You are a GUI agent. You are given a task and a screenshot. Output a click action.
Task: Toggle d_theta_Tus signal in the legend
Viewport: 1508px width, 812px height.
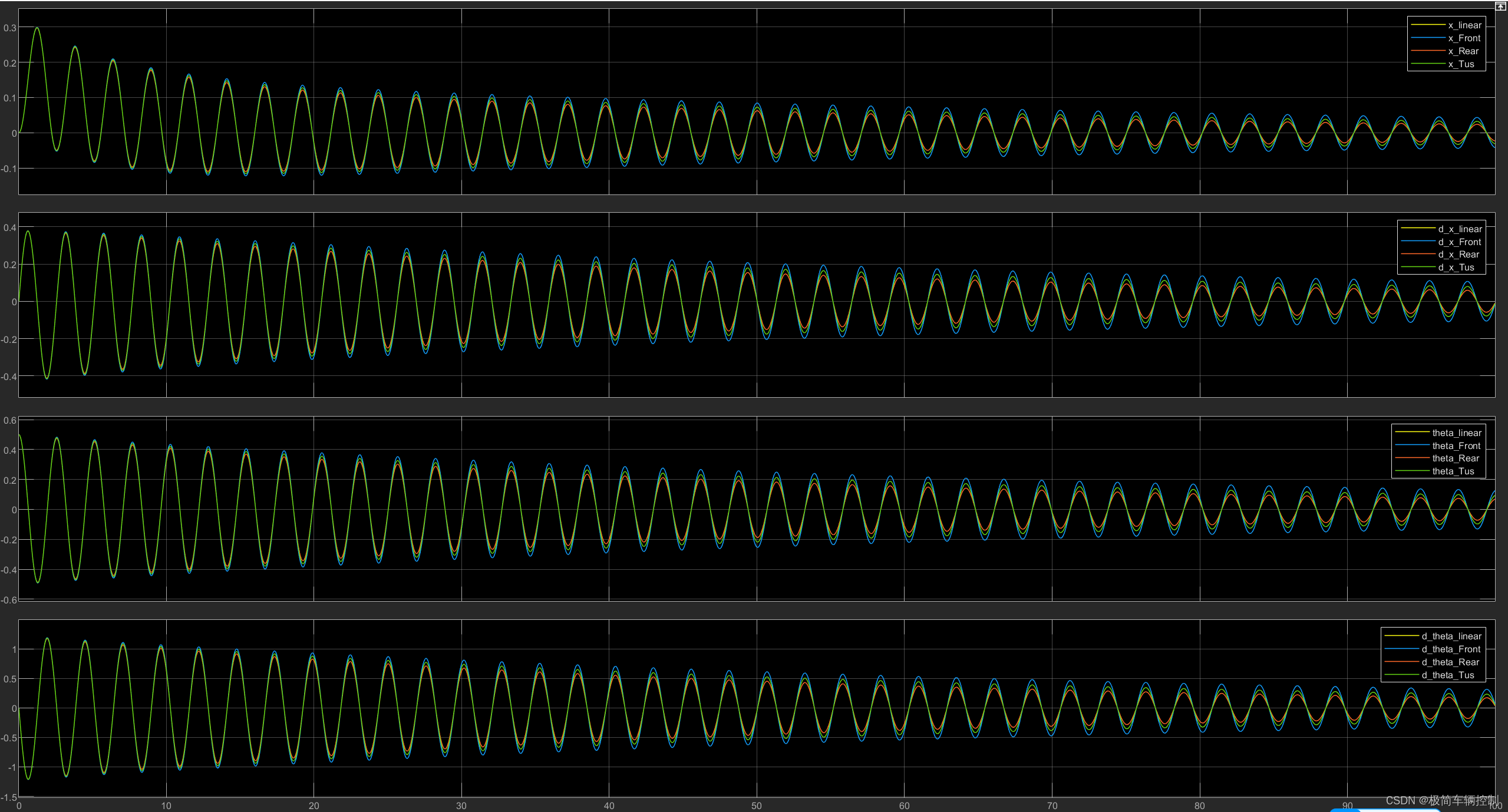coord(1433,675)
